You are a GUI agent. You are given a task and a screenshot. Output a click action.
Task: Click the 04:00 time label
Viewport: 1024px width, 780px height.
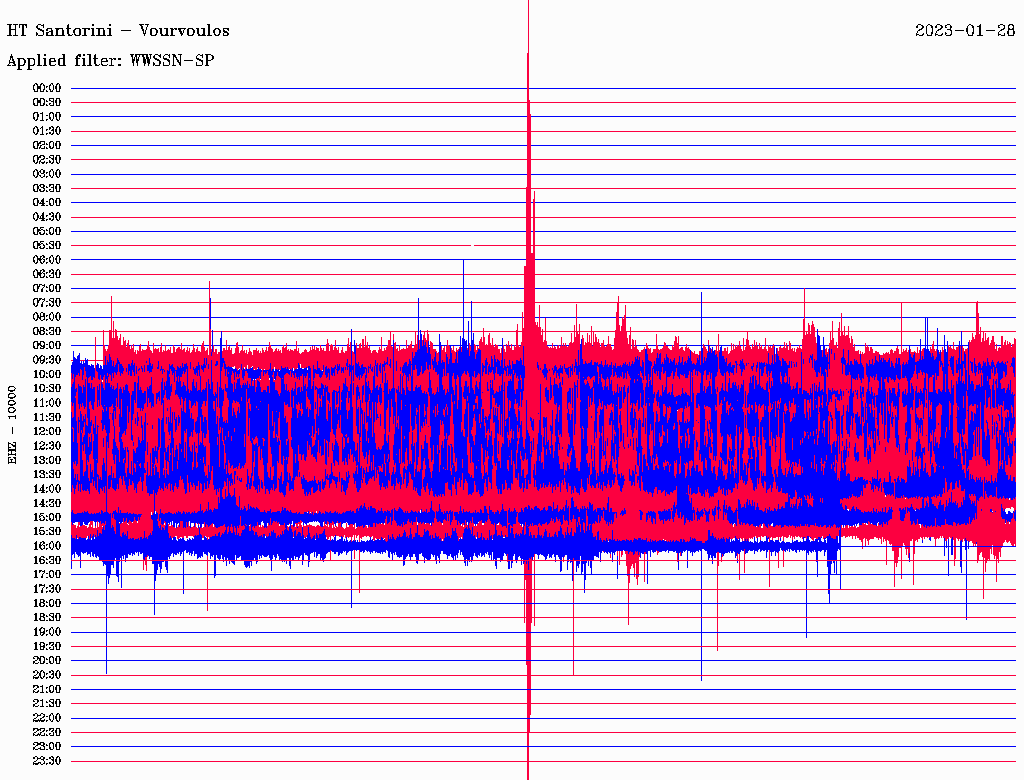pos(47,203)
